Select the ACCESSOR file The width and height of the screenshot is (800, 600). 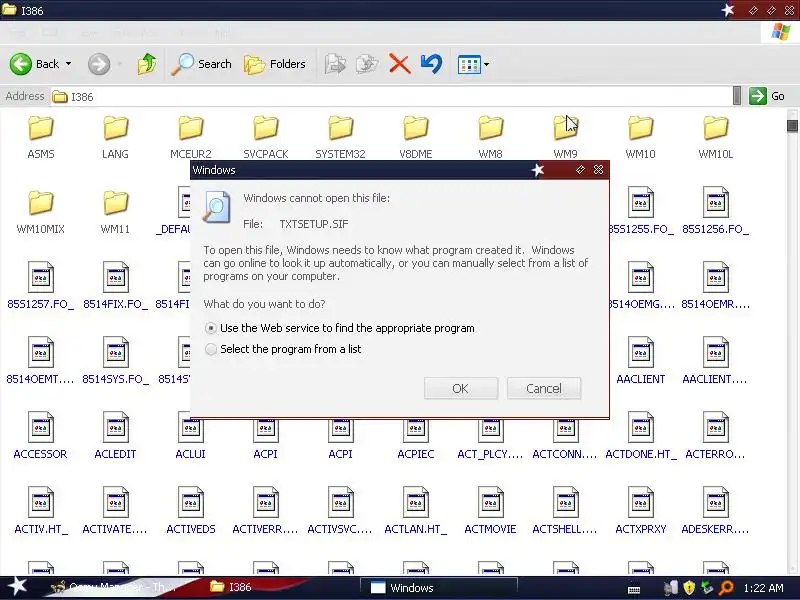[x=41, y=436]
